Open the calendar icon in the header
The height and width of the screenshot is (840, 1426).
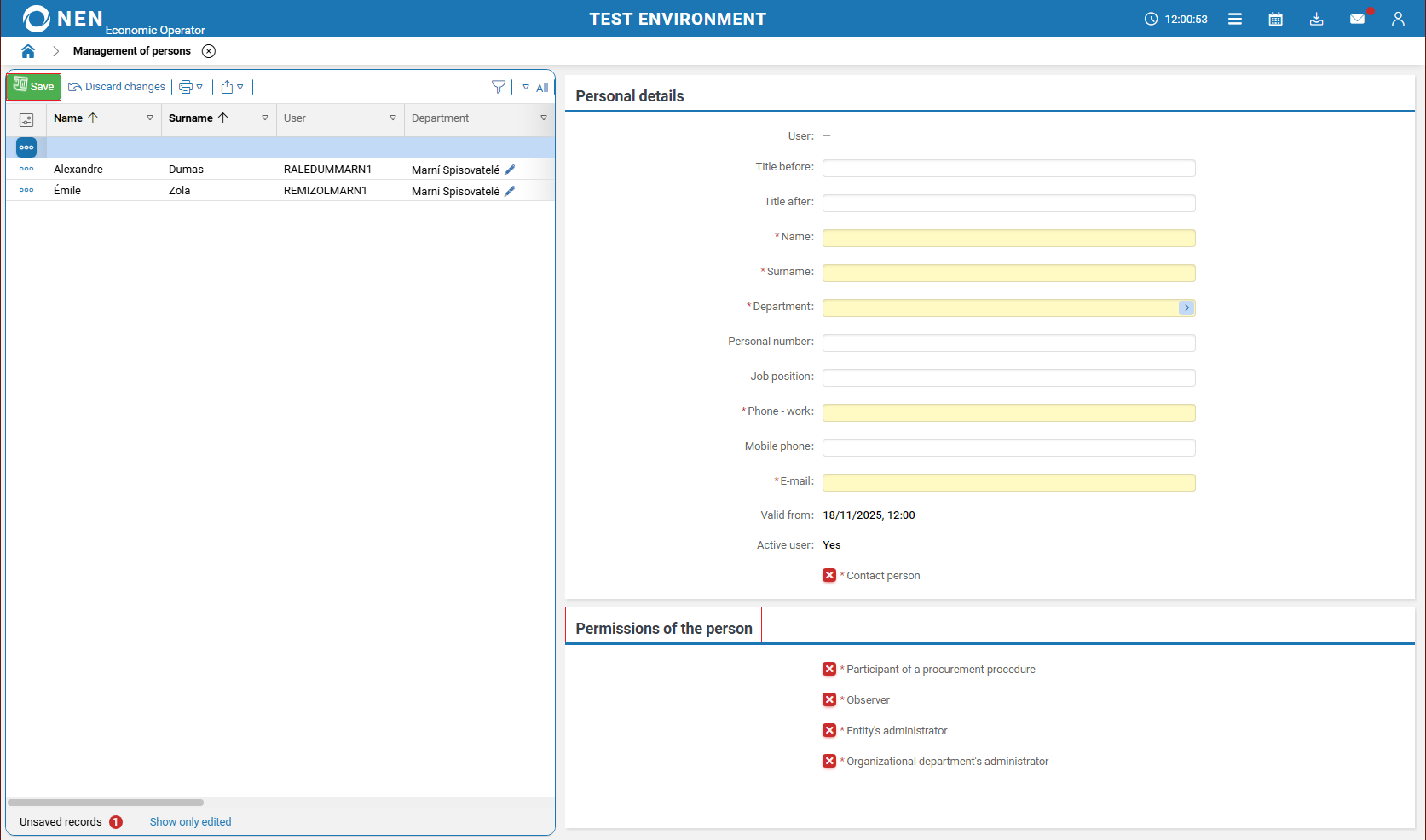1276,18
